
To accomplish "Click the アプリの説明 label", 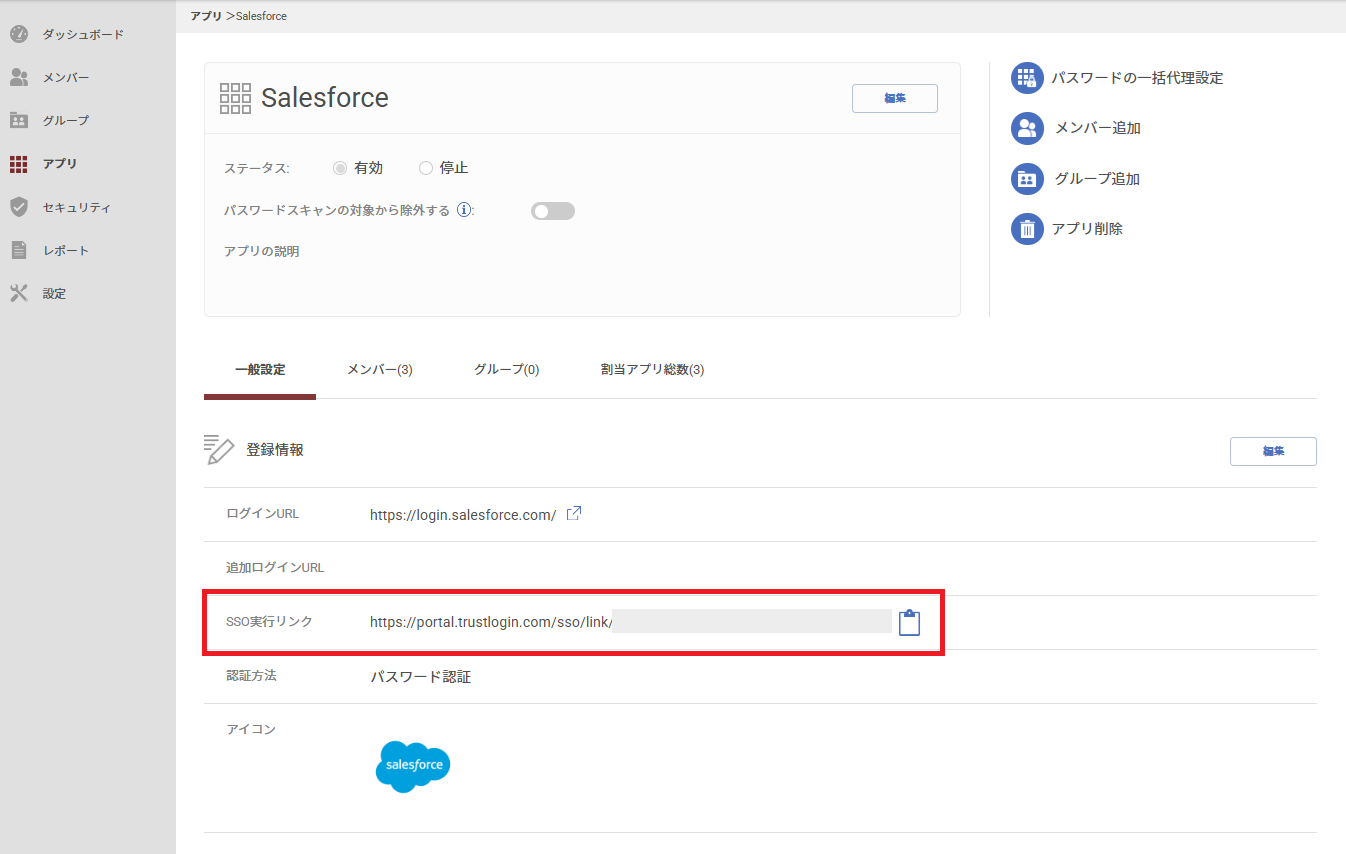I will click(x=262, y=251).
